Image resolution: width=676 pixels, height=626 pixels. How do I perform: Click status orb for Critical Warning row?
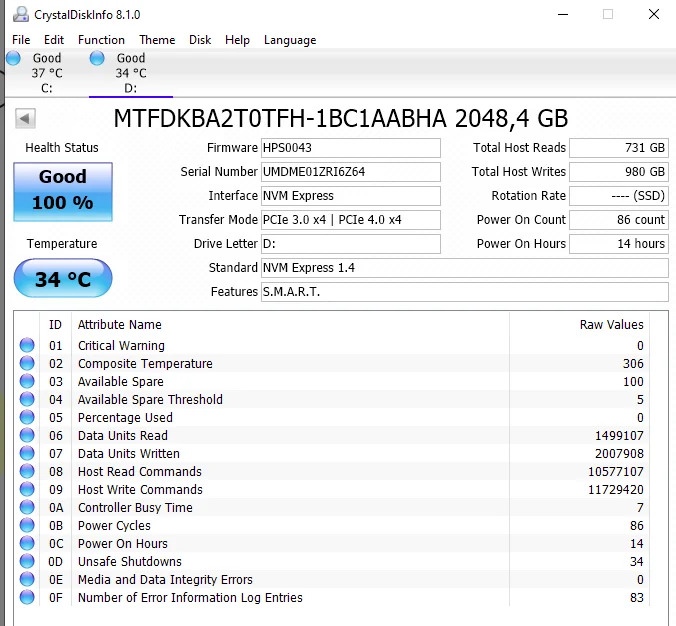point(27,345)
